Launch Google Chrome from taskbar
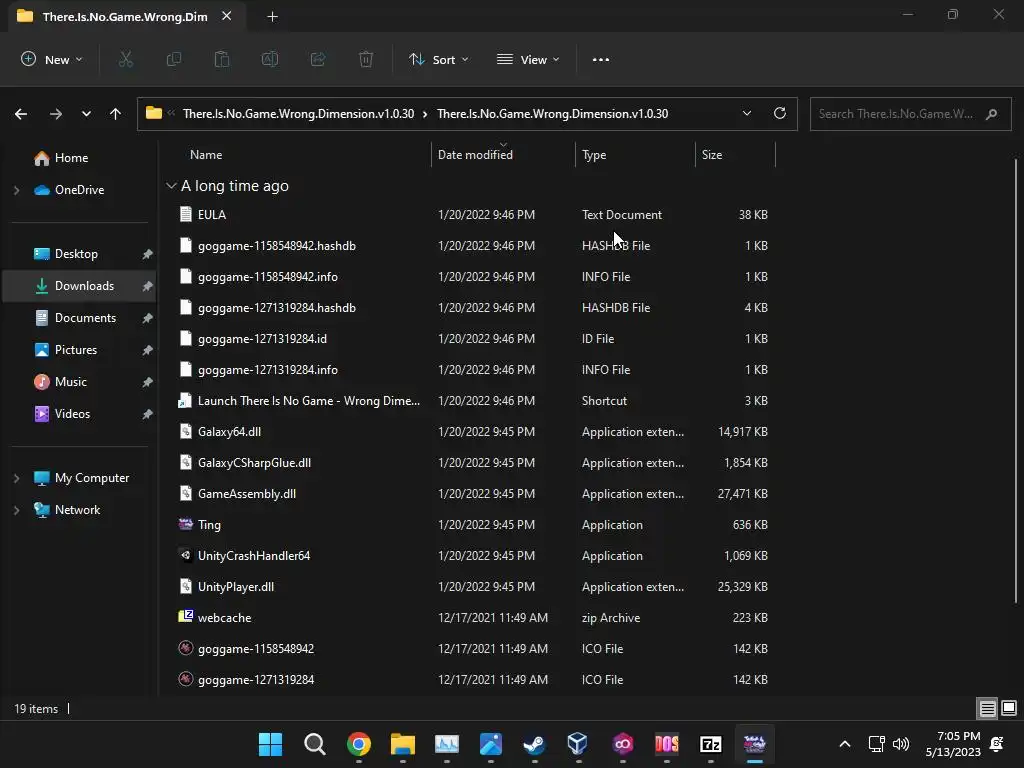Screen dimensions: 1024x768 (x=359, y=744)
